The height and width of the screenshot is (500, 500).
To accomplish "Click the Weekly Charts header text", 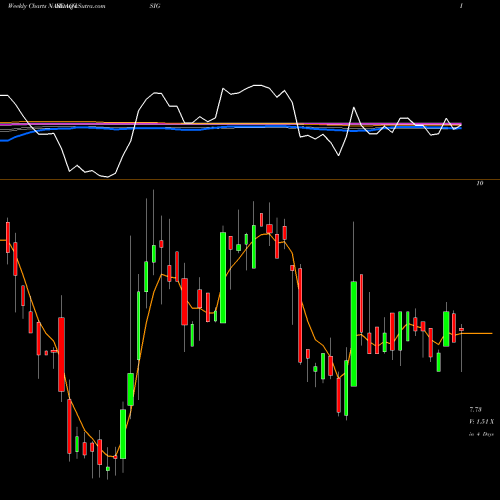I will coord(28,6).
